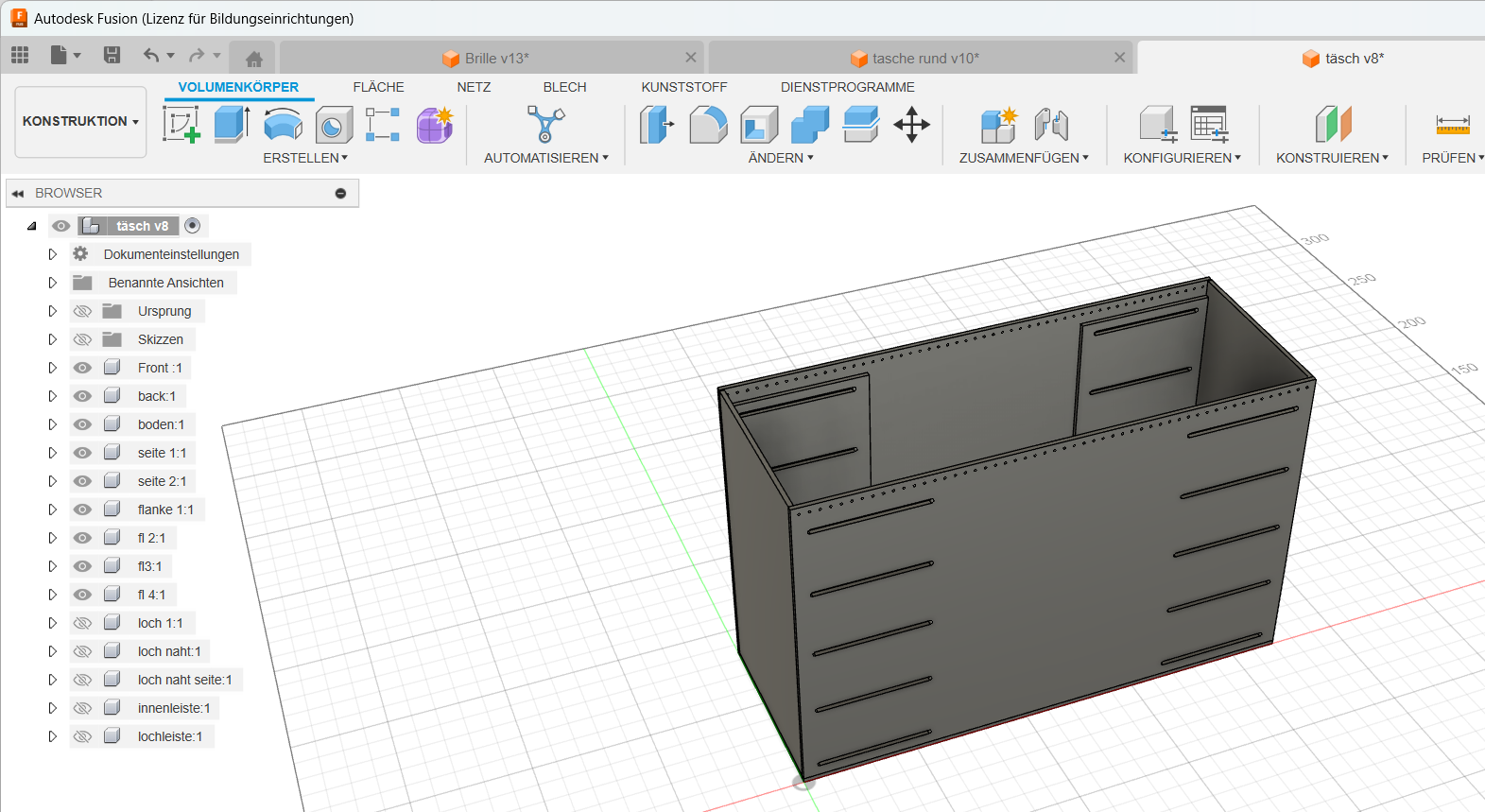Select the loch naht seite:1 item
This screenshot has height=812, width=1485.
(x=184, y=680)
